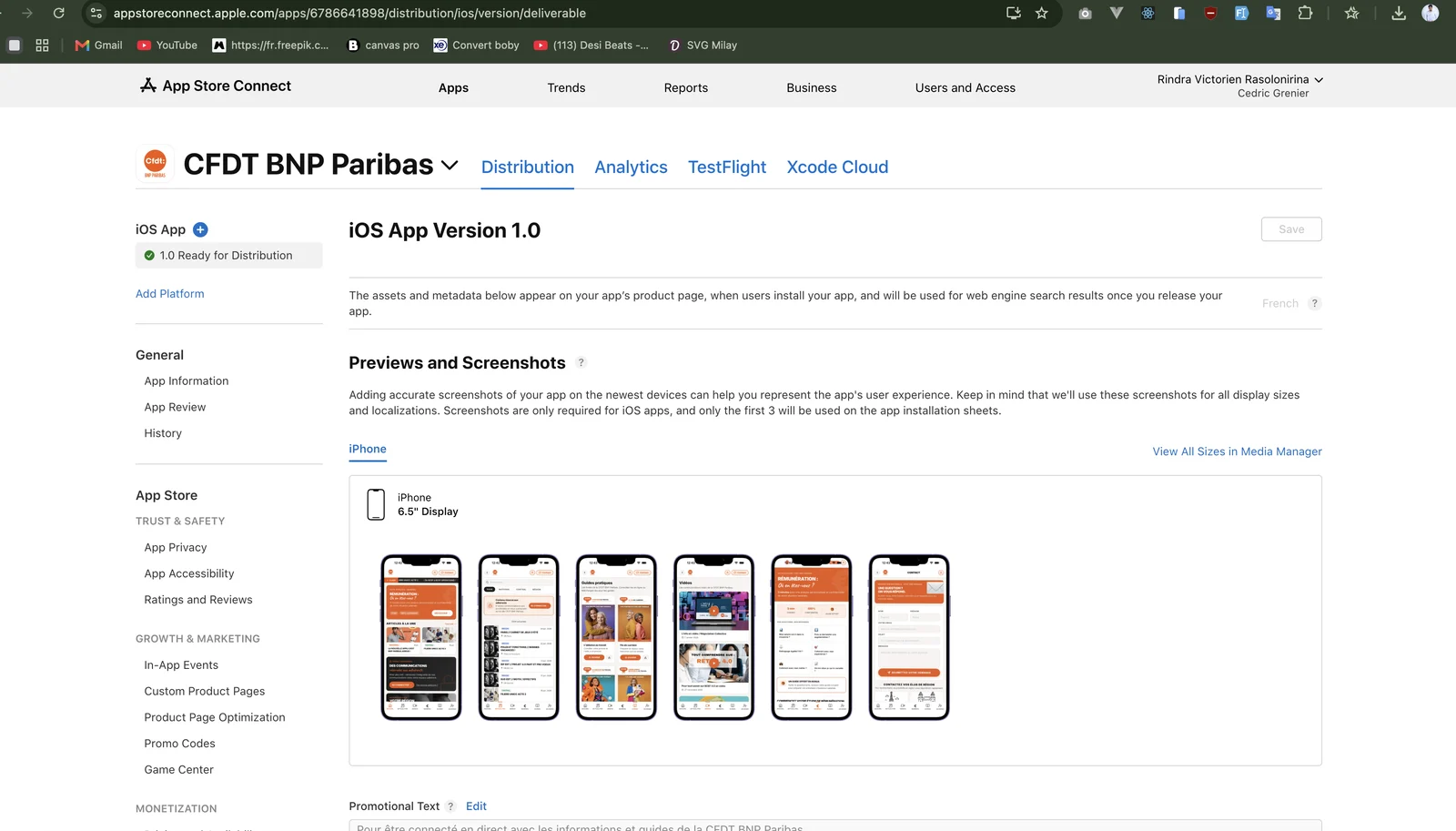The height and width of the screenshot is (831, 1456).
Task: Open the extensions puzzle menu
Action: (1305, 13)
